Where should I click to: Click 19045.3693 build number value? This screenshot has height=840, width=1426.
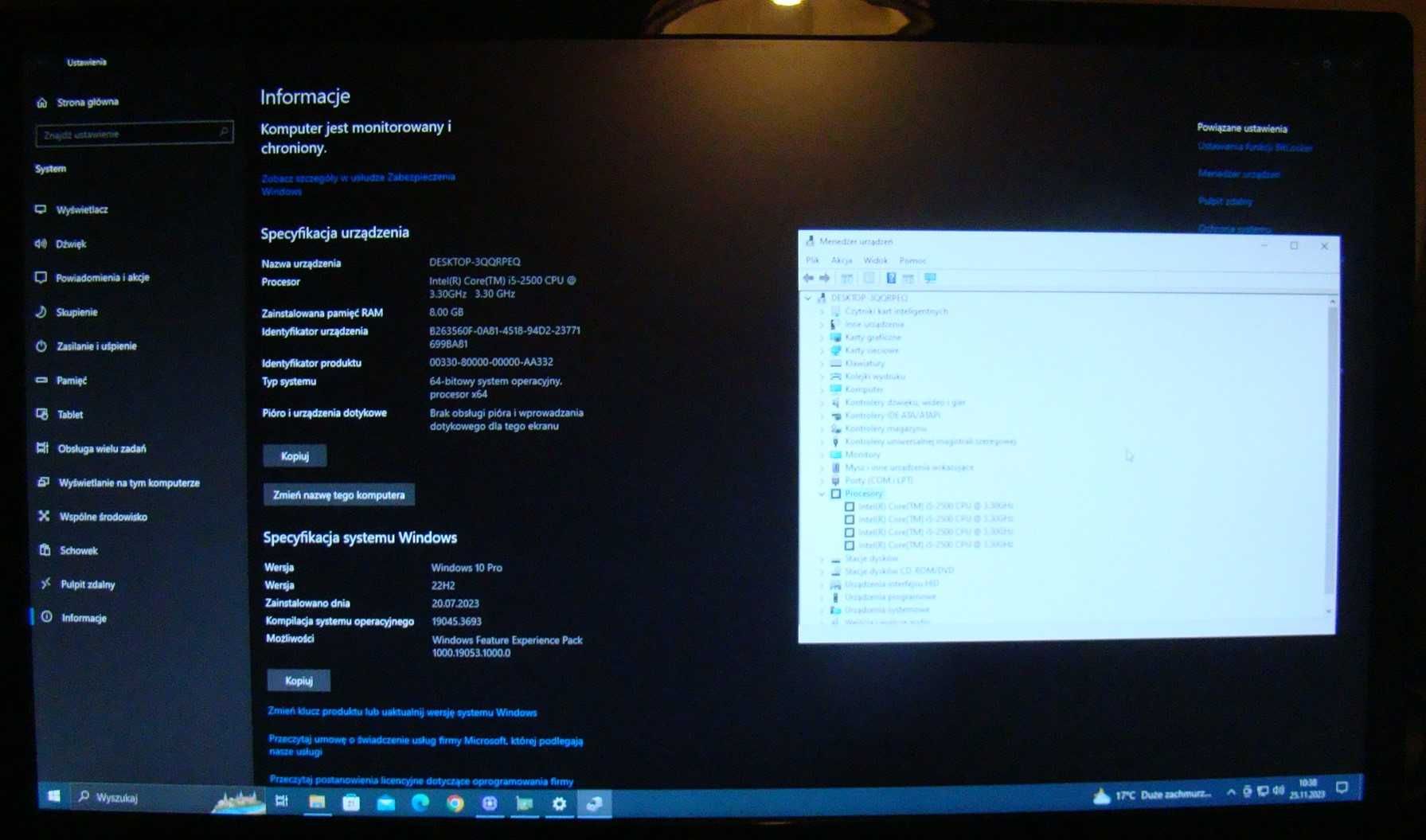click(x=456, y=621)
